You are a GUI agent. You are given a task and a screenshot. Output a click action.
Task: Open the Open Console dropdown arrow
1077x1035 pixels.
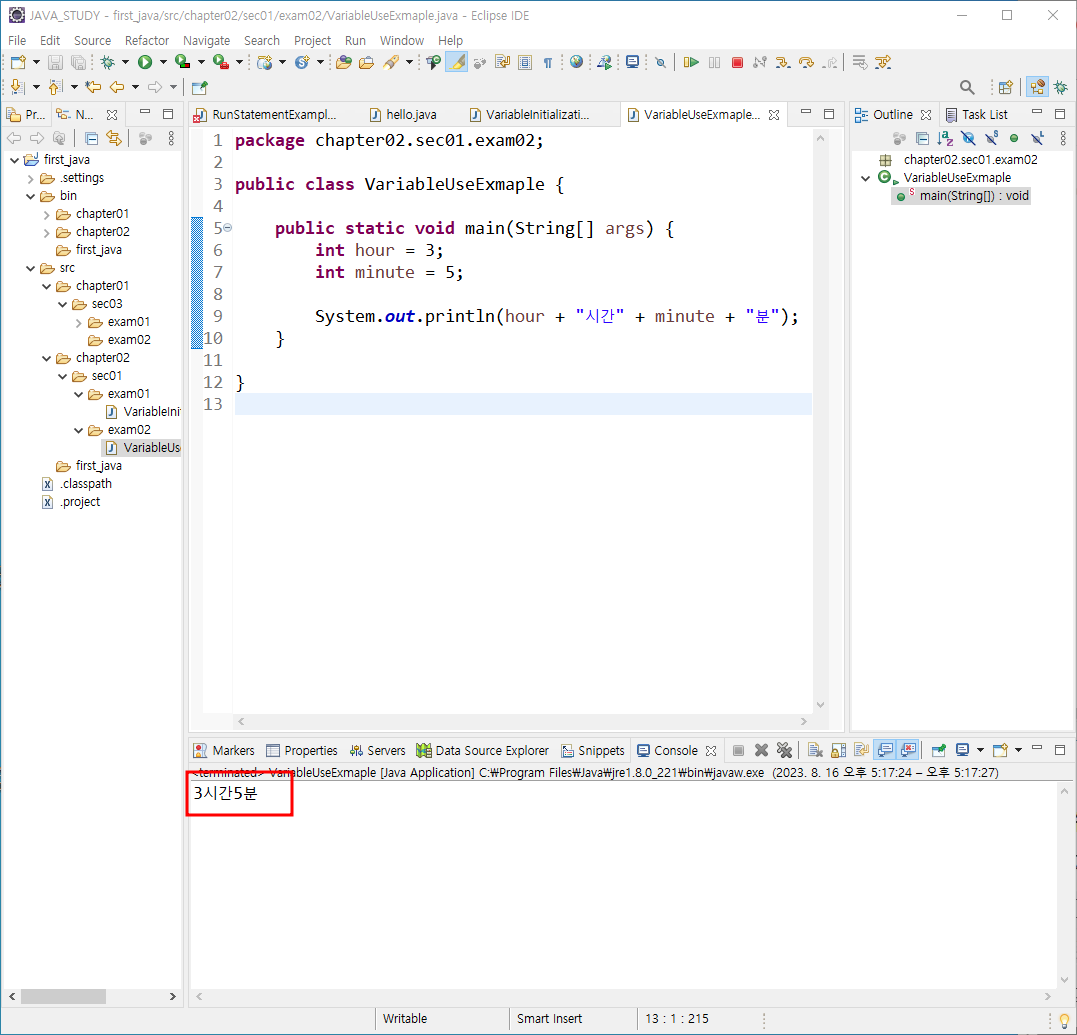tap(1018, 750)
